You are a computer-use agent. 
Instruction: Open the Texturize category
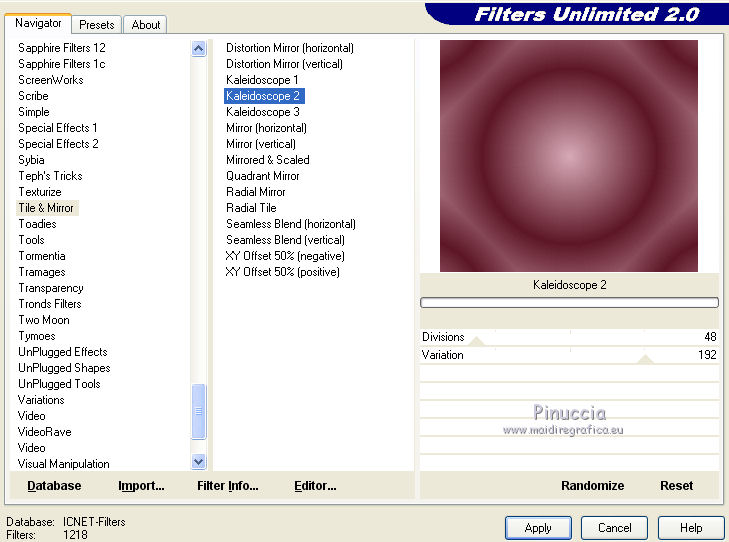coord(40,192)
